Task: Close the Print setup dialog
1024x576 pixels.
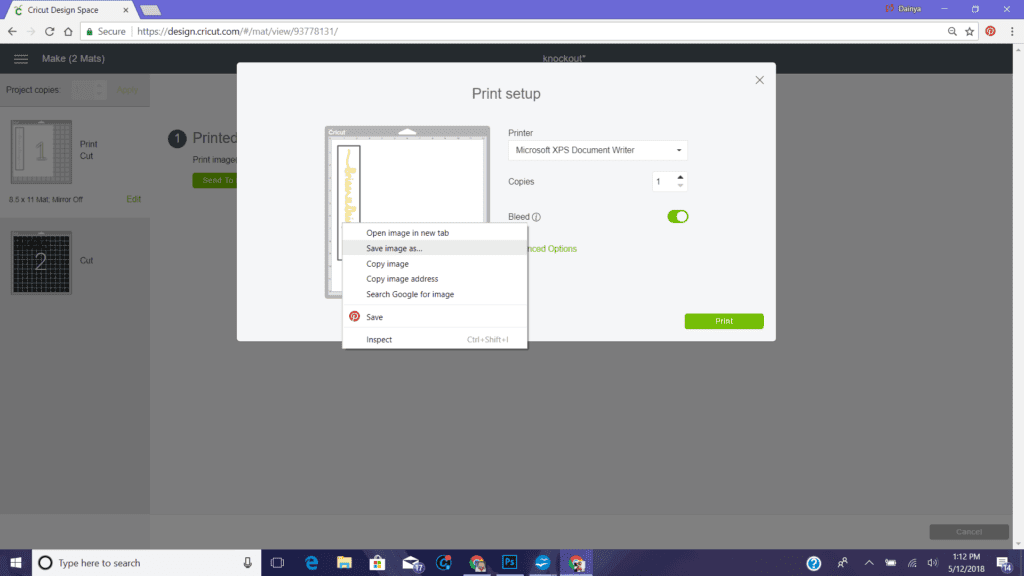Action: point(760,80)
